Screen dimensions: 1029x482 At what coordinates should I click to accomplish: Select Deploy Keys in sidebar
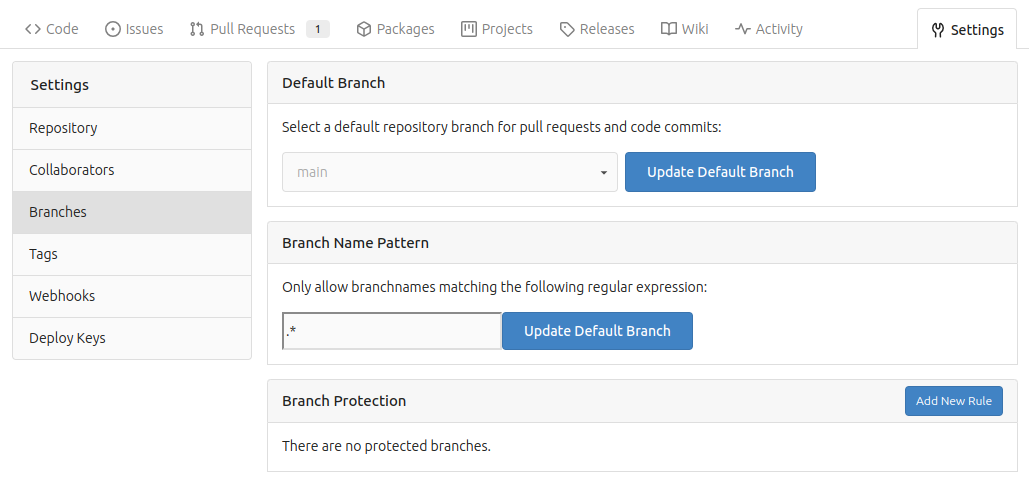point(67,338)
